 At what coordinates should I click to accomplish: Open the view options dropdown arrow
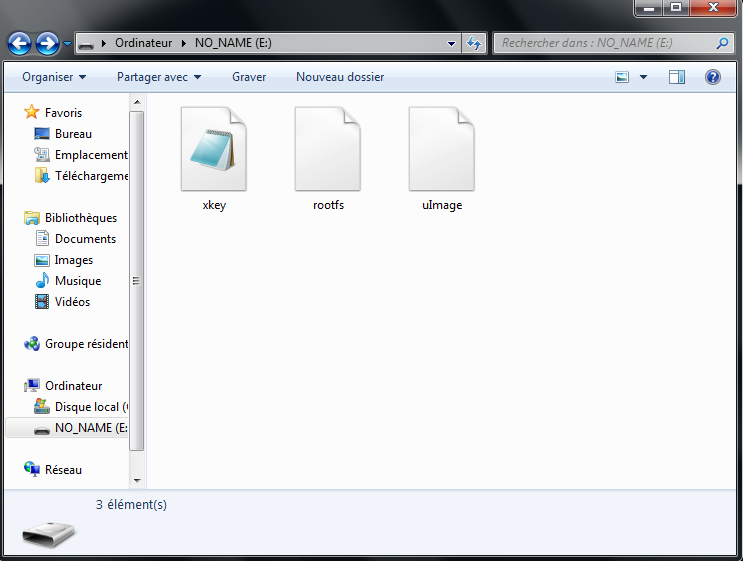[643, 77]
